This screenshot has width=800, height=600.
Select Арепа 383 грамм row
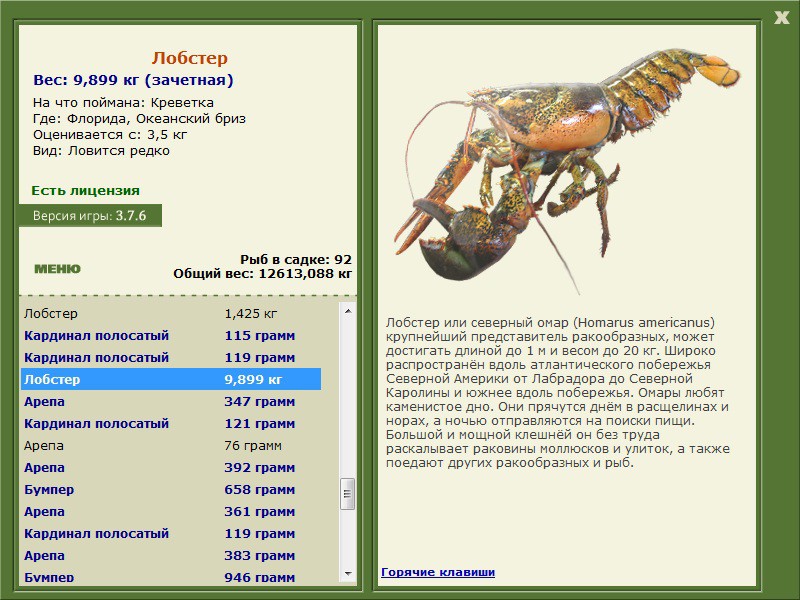tap(171, 555)
